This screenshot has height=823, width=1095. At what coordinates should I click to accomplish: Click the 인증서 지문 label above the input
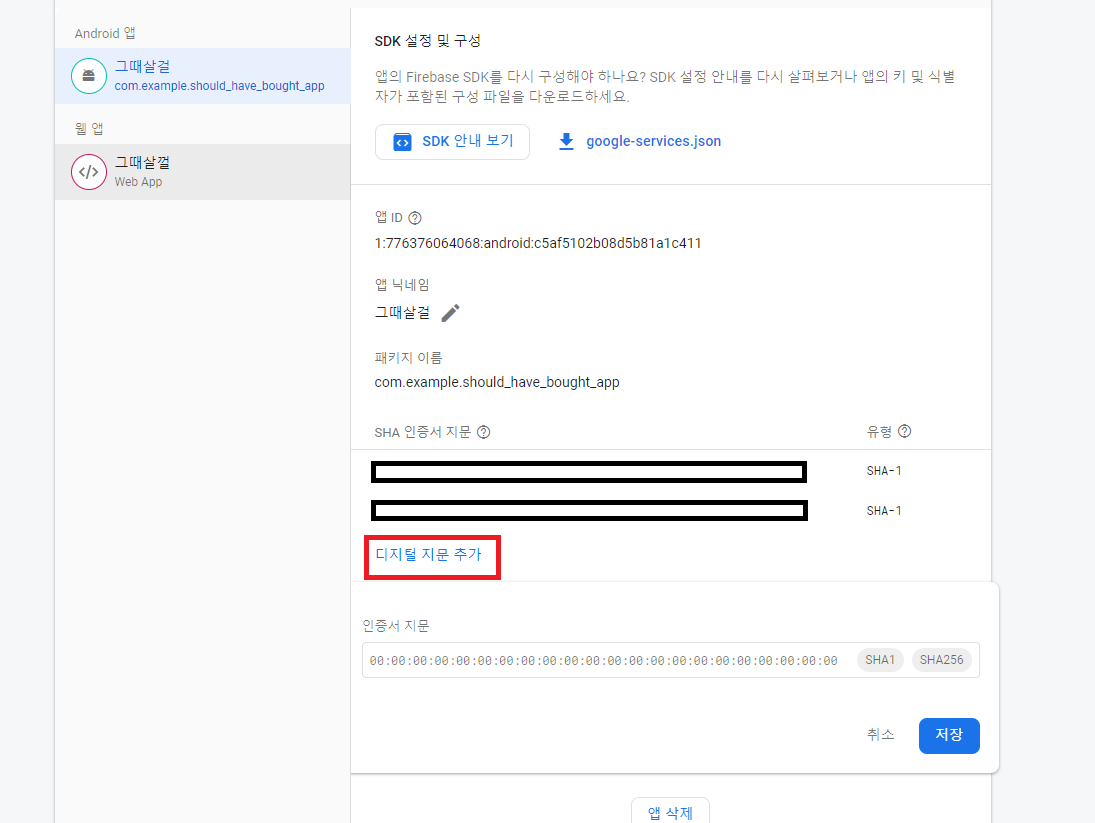[396, 625]
